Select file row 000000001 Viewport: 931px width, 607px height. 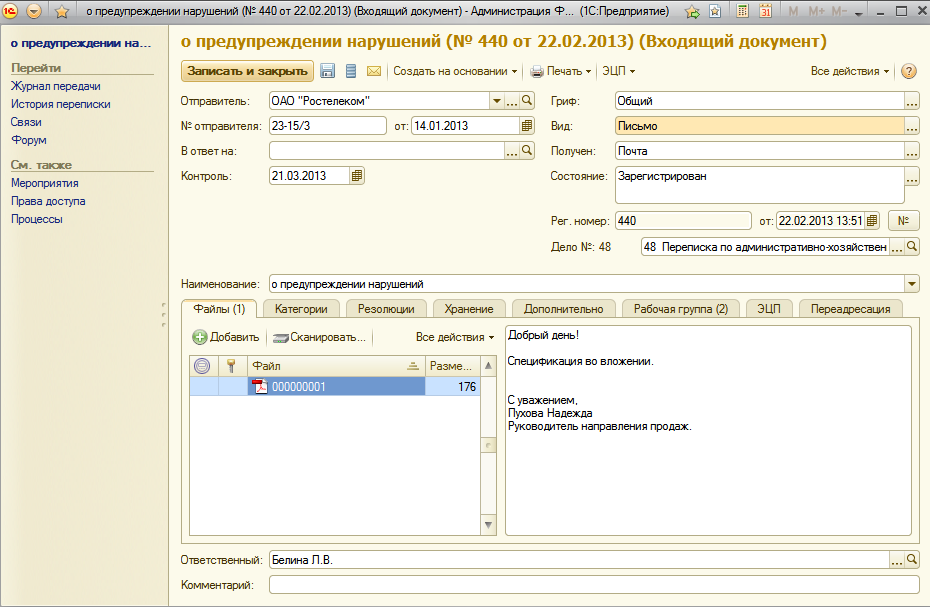(x=335, y=387)
